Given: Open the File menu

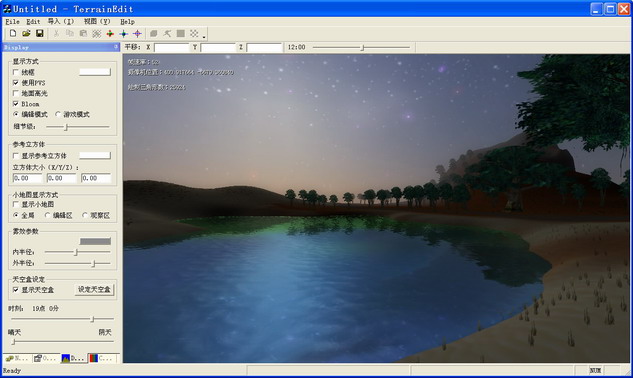Looking at the screenshot, I should click(x=12, y=21).
